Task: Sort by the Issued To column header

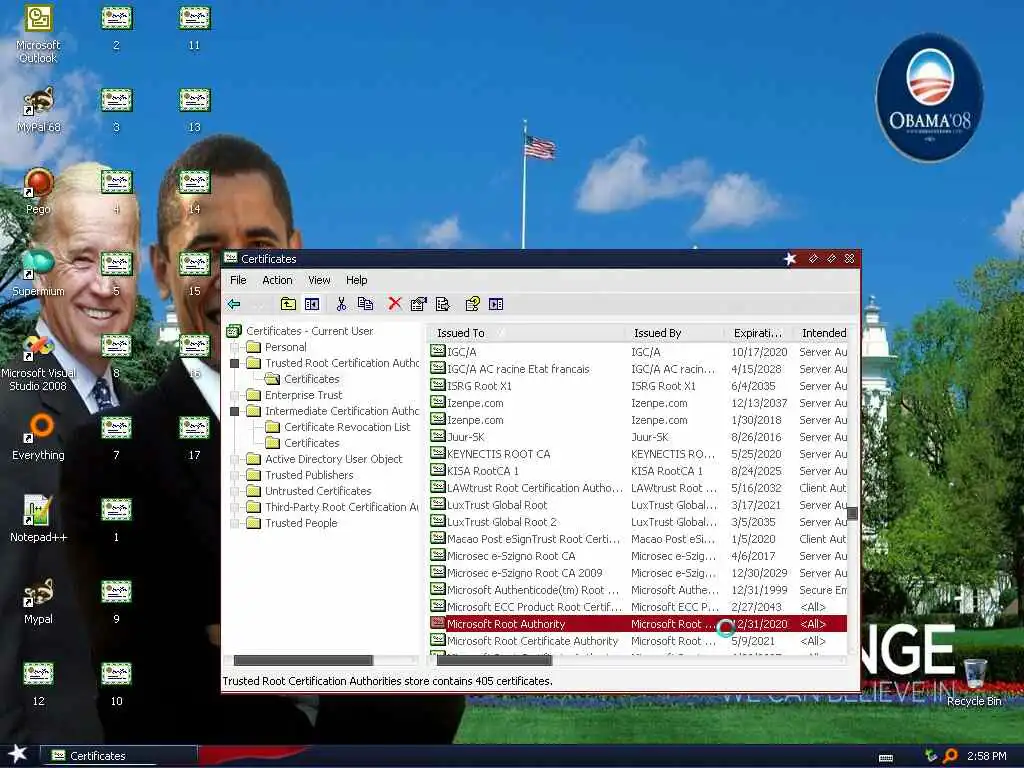Action: tap(526, 333)
